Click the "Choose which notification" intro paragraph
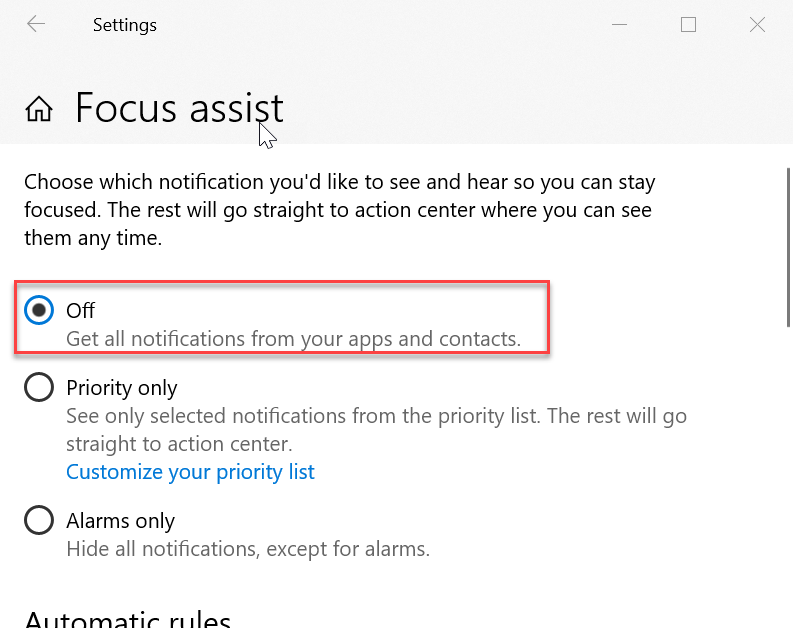Image resolution: width=793 pixels, height=628 pixels. tap(339, 210)
